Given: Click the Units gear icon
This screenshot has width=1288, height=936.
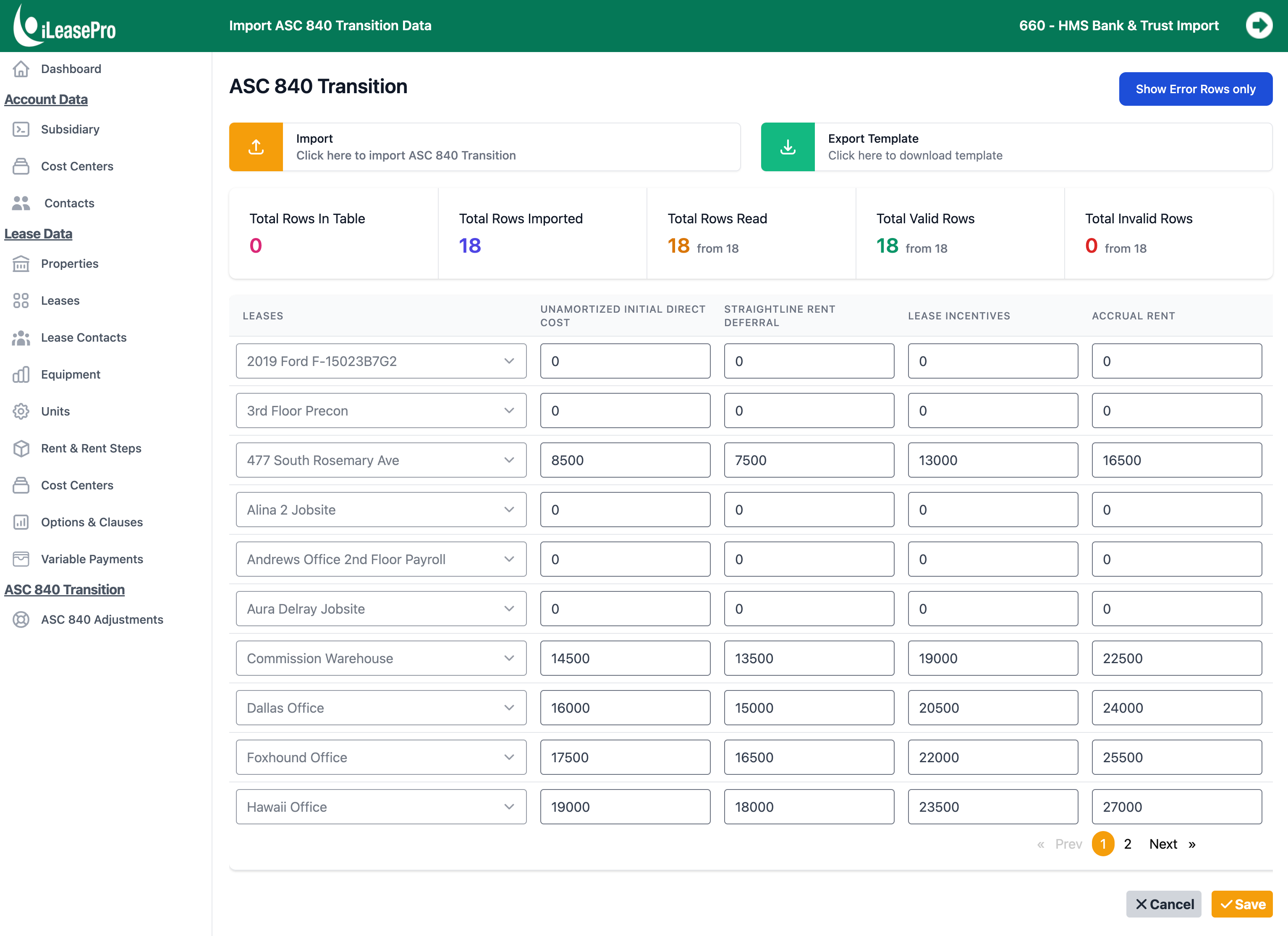Looking at the screenshot, I should click(21, 411).
